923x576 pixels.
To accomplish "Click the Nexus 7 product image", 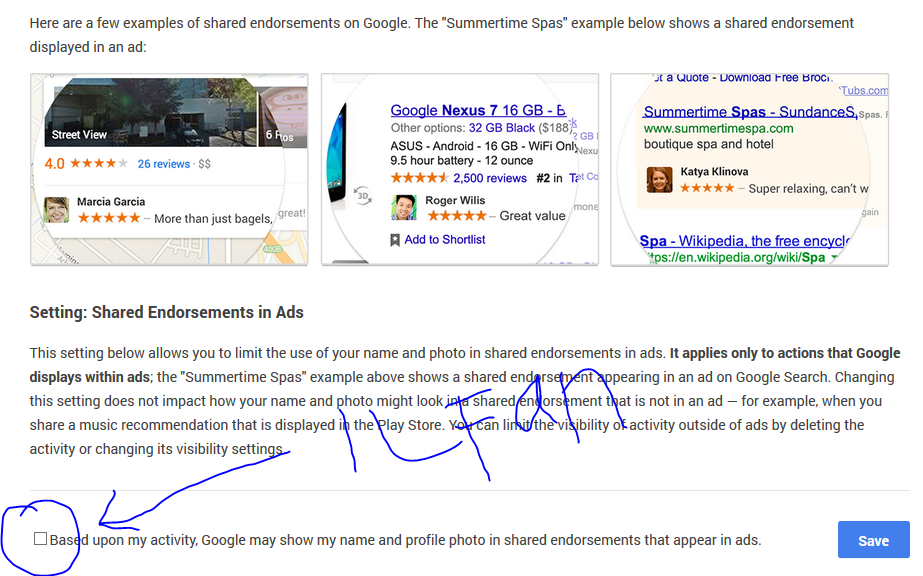I will click(x=337, y=154).
